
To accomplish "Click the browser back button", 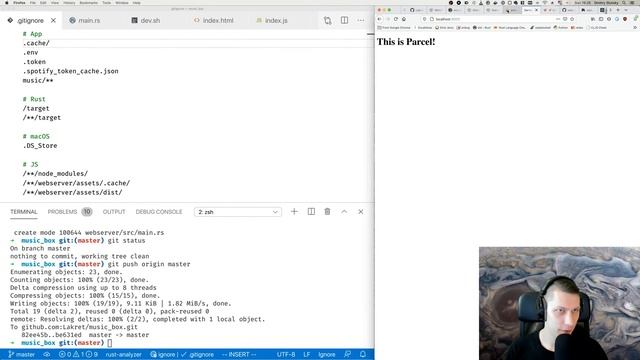I will [380, 19].
